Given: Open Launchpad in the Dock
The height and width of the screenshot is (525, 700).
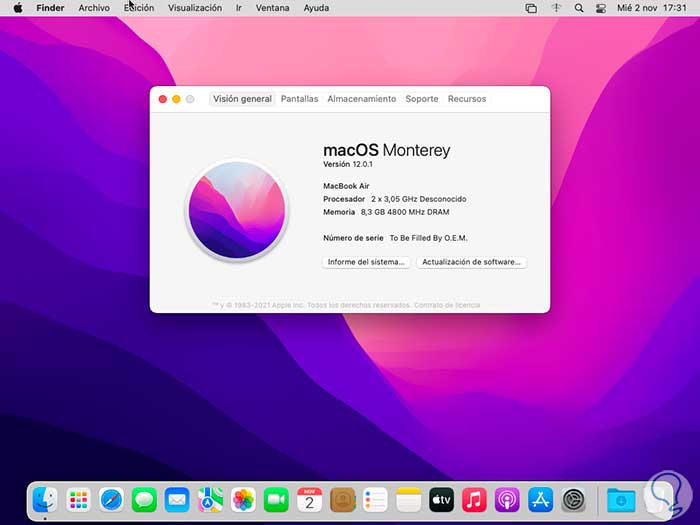Looking at the screenshot, I should pos(78,500).
